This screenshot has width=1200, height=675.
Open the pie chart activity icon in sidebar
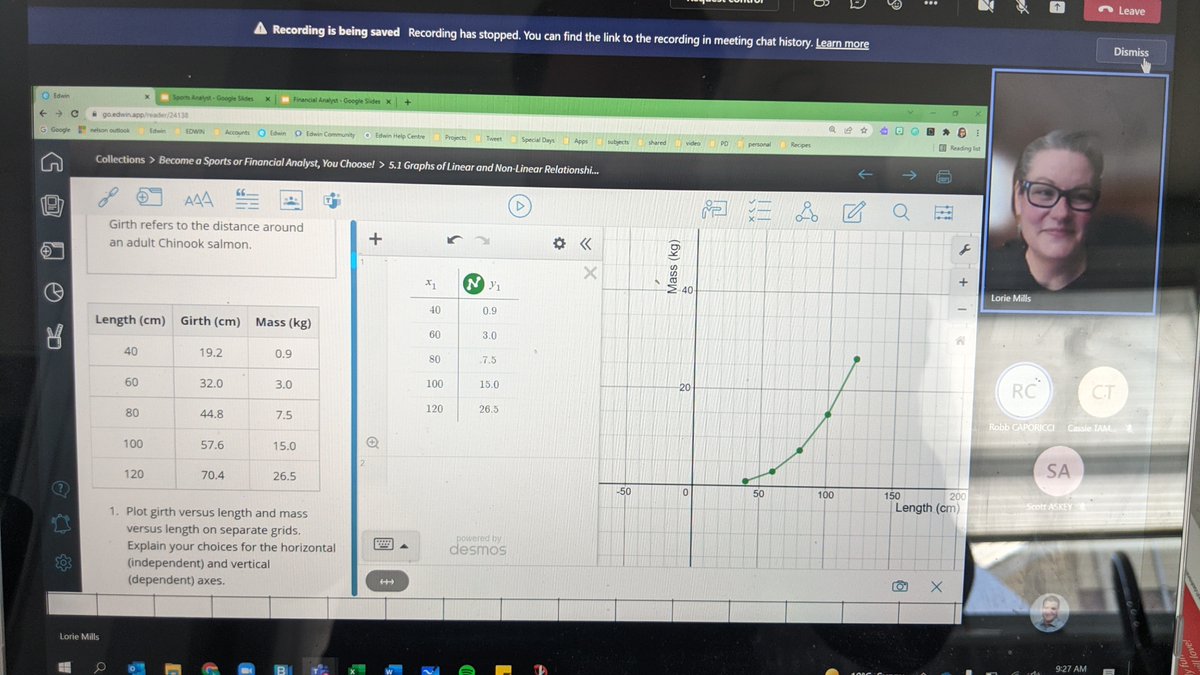tap(55, 292)
